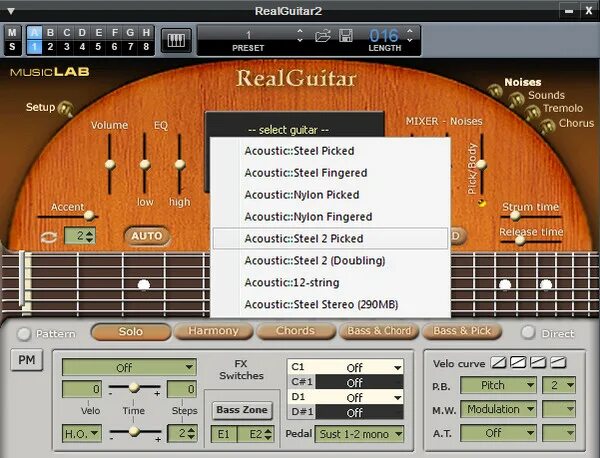Click the Velo value field
600x458 pixels.
point(82,389)
